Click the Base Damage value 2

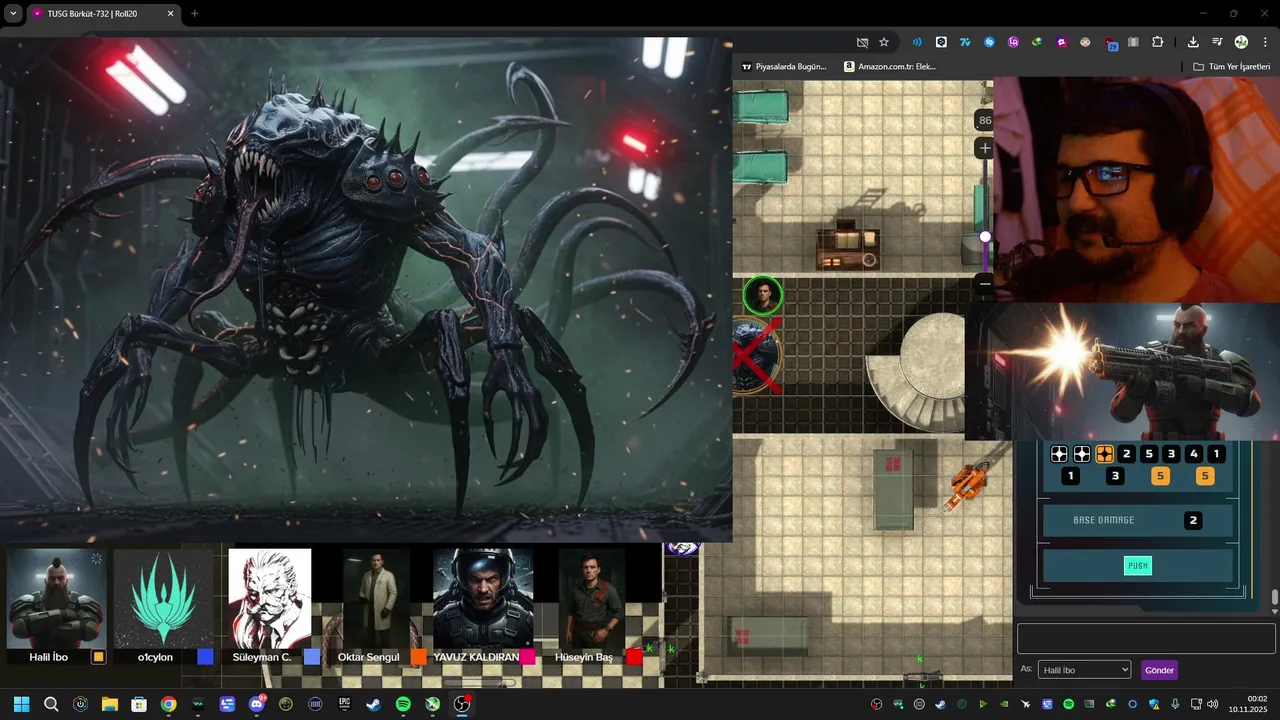1192,520
